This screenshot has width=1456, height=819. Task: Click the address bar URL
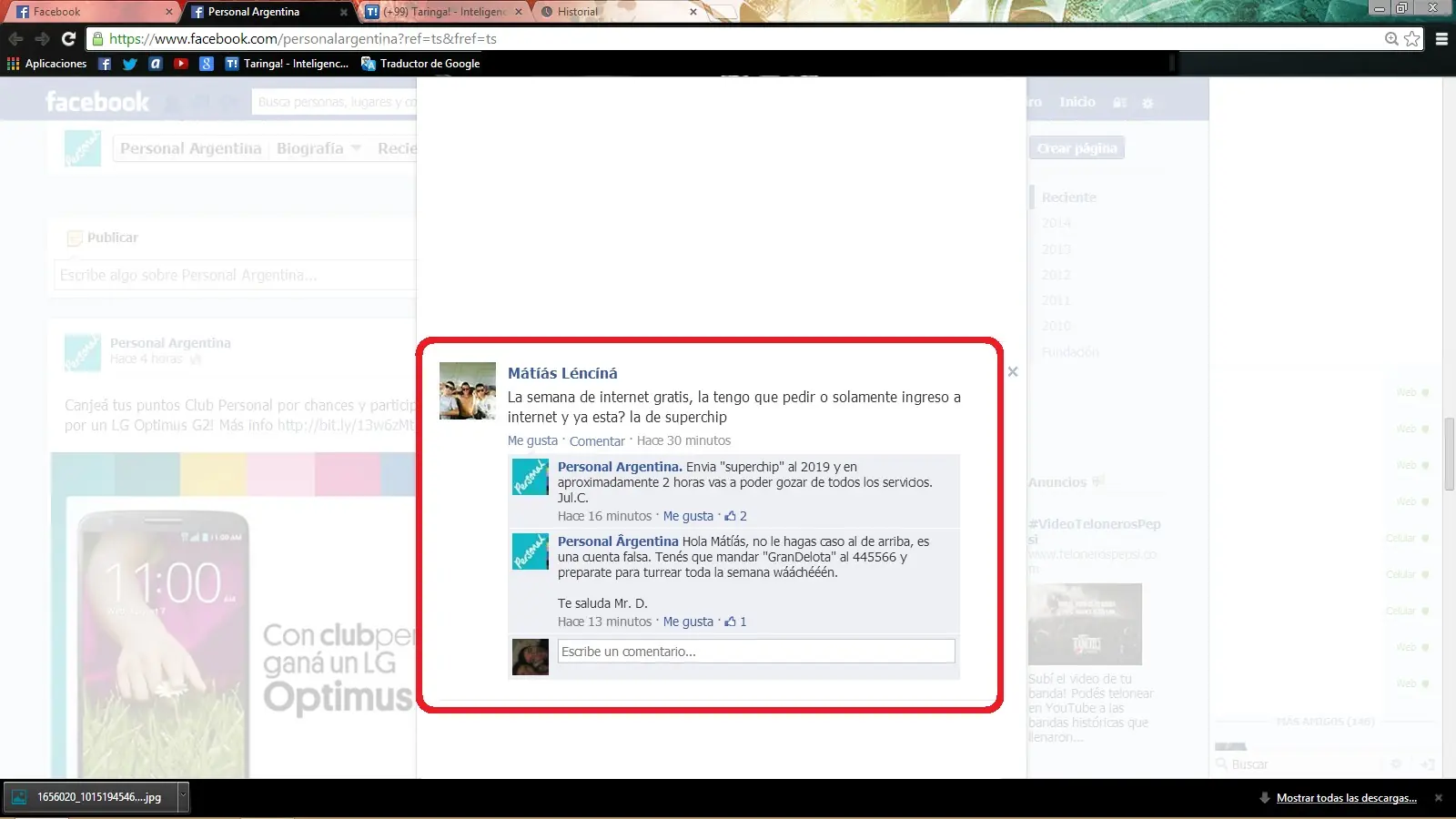tap(303, 39)
